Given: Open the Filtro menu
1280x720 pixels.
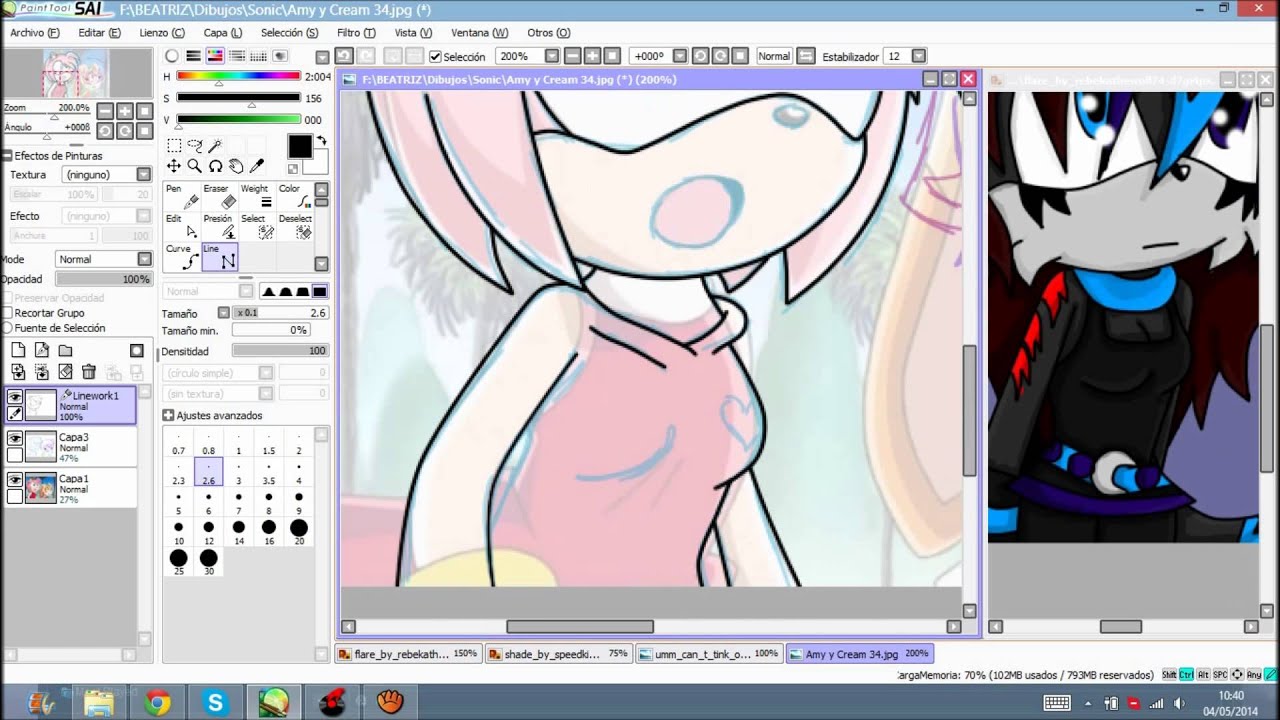Looking at the screenshot, I should pos(356,33).
